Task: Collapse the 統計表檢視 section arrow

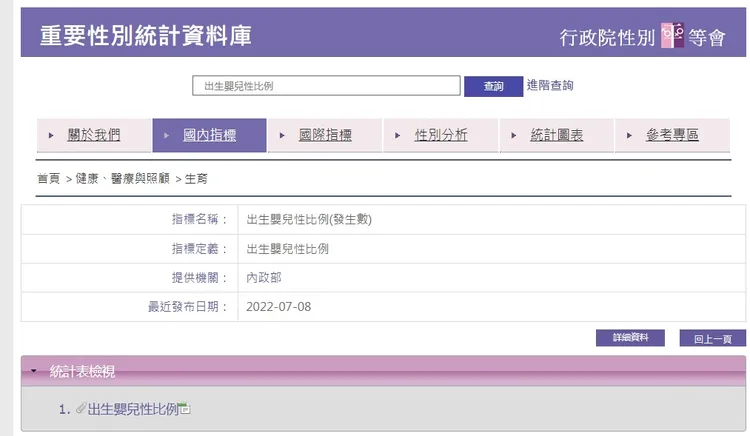Action: tap(33, 371)
